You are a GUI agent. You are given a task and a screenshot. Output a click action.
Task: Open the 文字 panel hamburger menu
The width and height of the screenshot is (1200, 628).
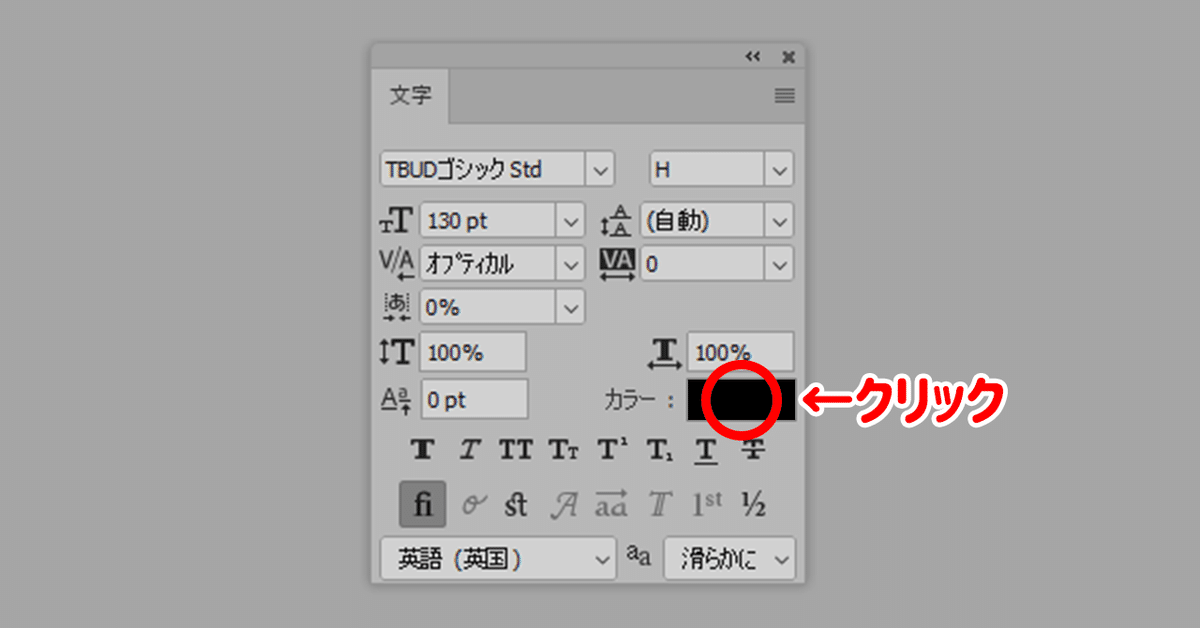[785, 96]
